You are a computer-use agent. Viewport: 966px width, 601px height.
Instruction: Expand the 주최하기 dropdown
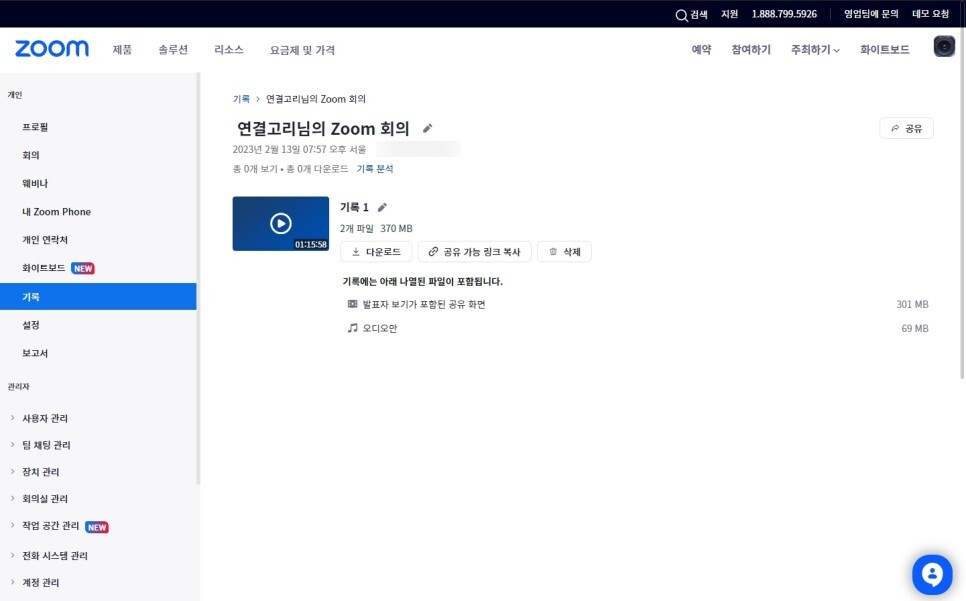815,50
